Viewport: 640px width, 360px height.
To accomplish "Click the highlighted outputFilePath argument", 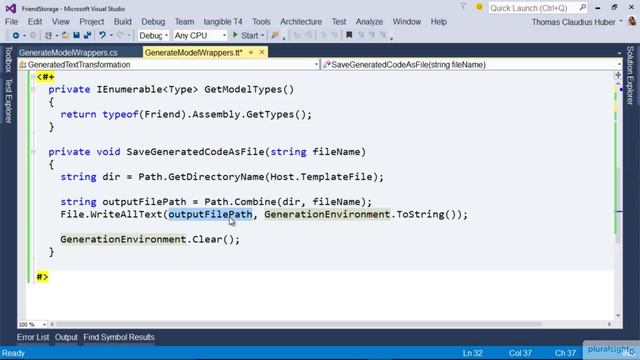I will click(x=210, y=214).
